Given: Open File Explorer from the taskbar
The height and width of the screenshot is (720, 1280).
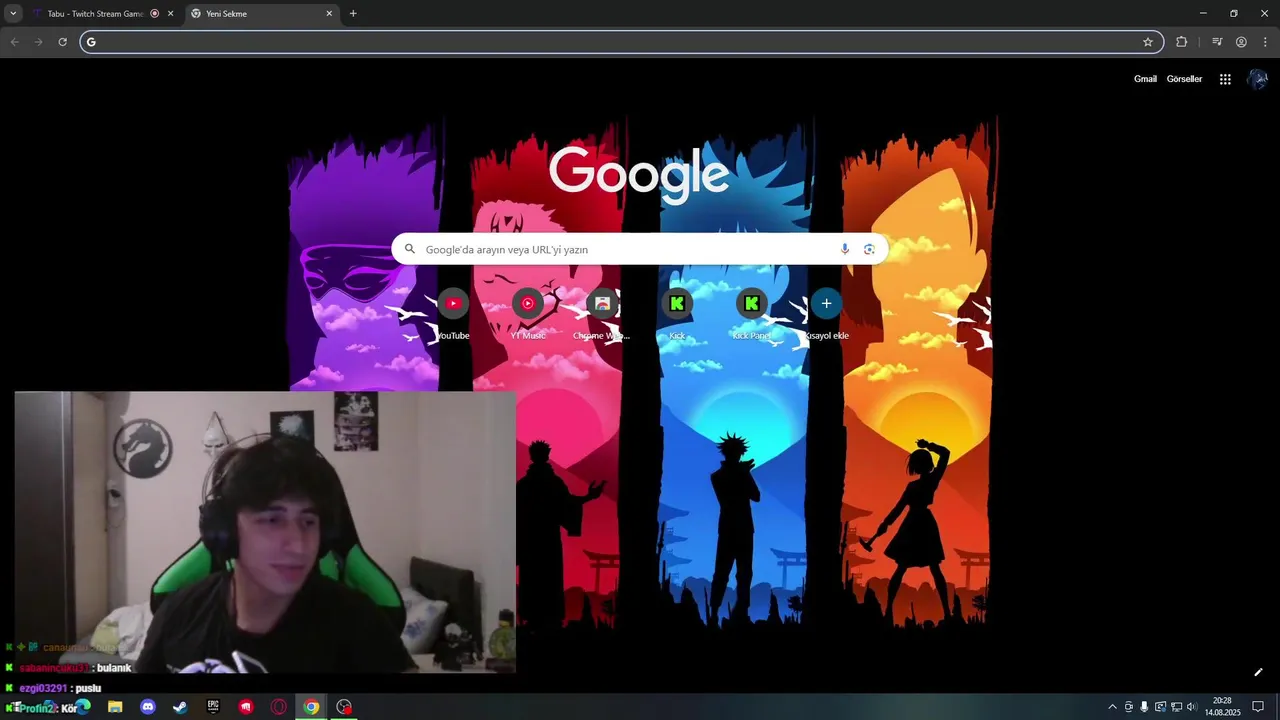Looking at the screenshot, I should coord(115,707).
